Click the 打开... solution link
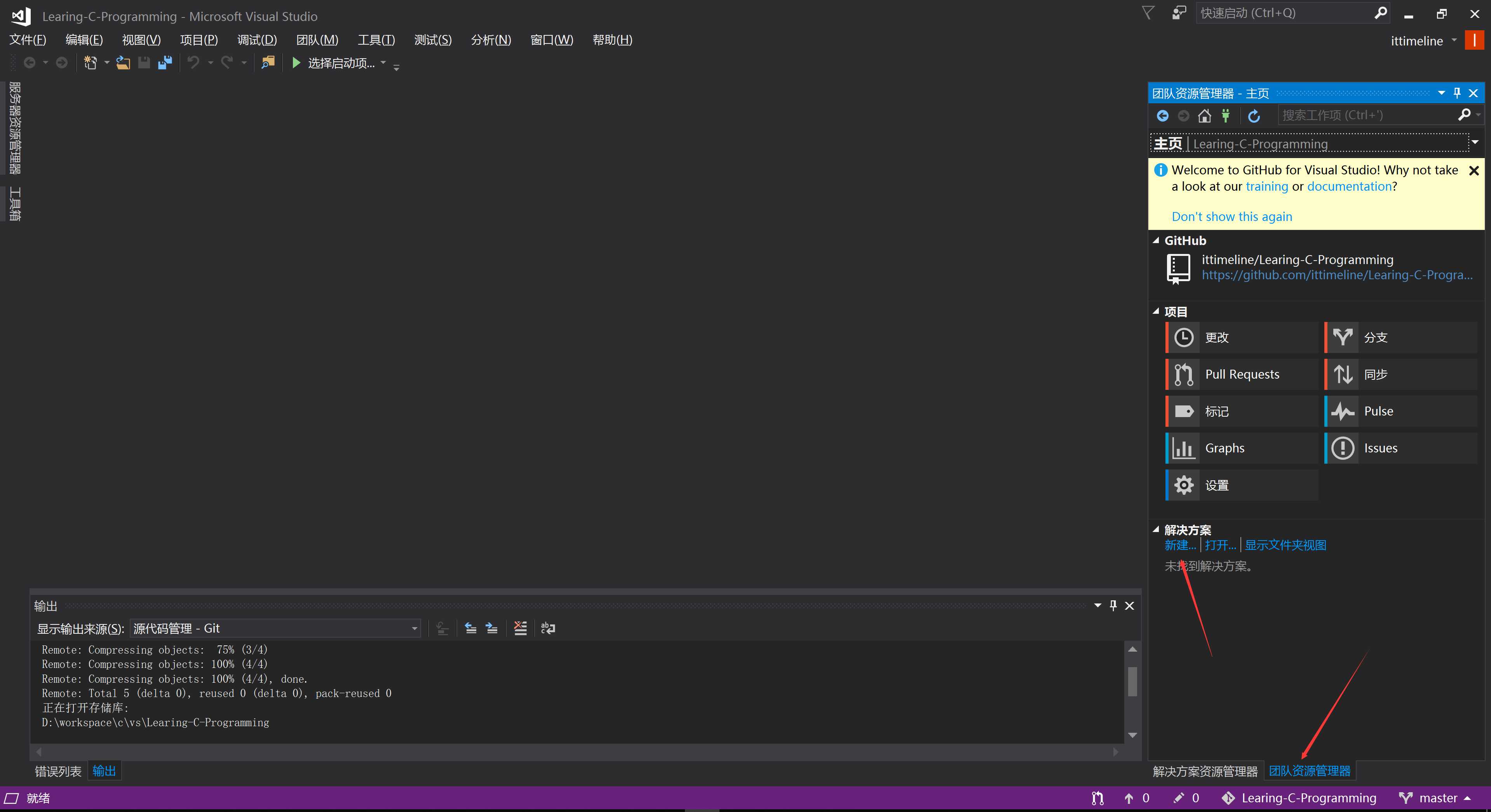The width and height of the screenshot is (1491, 812). coord(1220,545)
